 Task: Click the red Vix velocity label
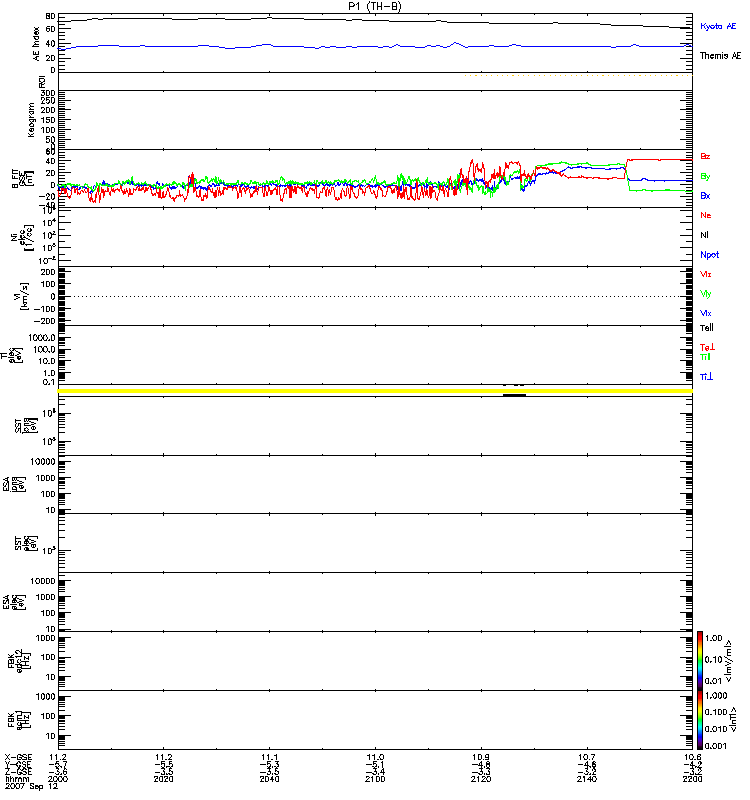click(706, 274)
